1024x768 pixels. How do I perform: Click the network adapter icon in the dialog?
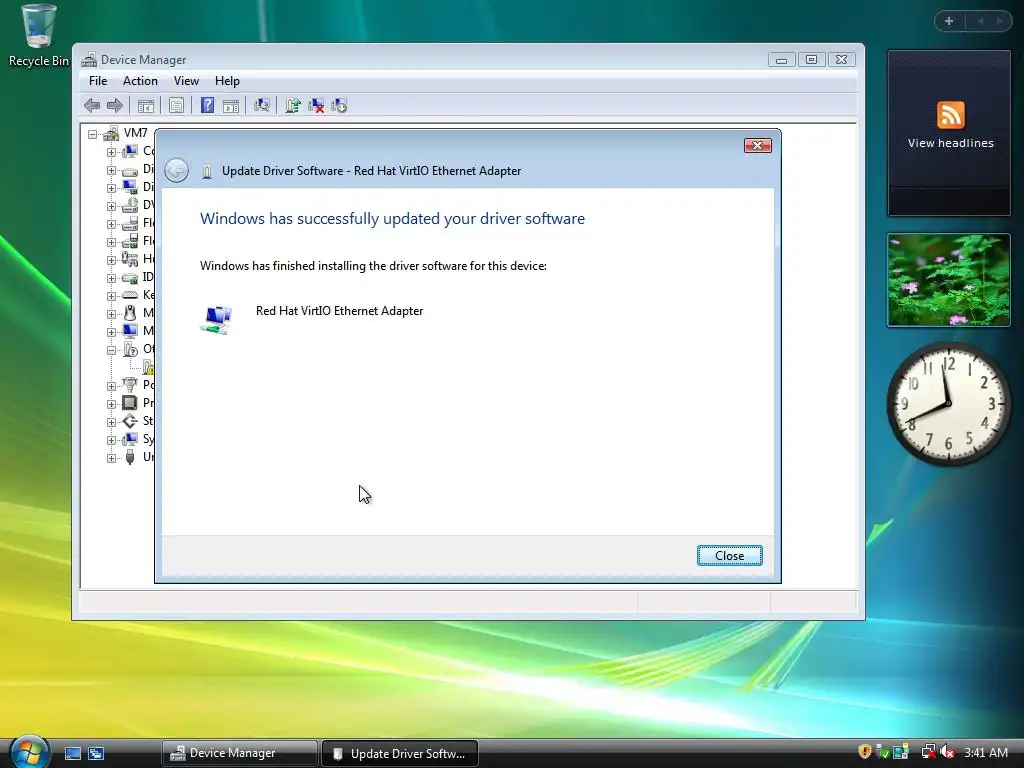(x=216, y=319)
